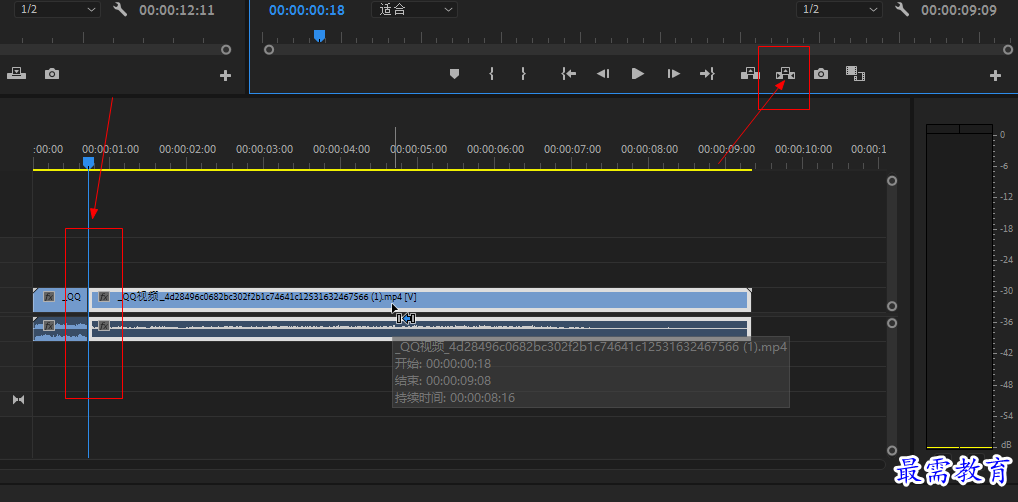This screenshot has width=1018, height=502.
Task: Click the Program monitor blue playhead marker
Action: click(319, 36)
